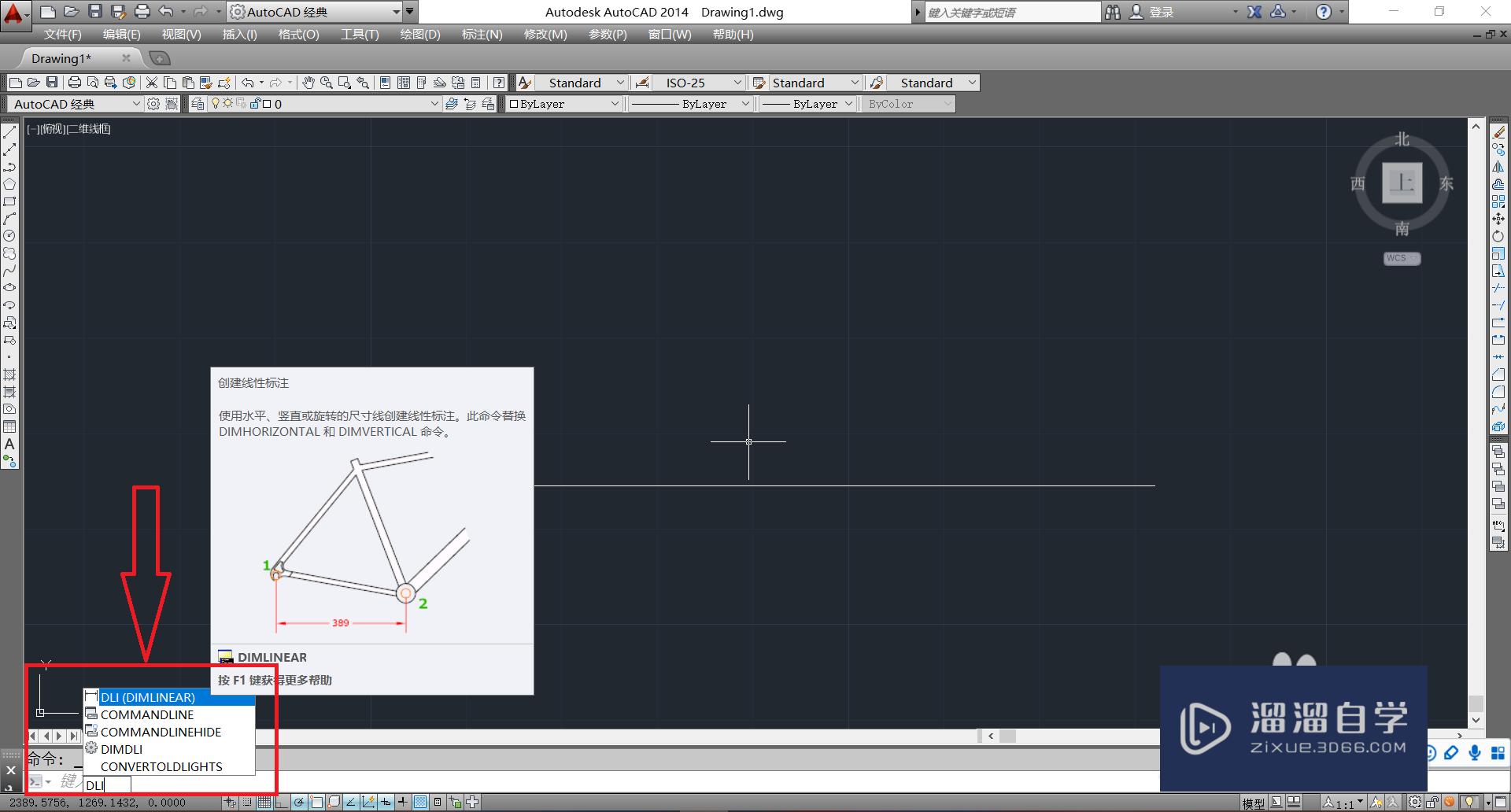The height and width of the screenshot is (812, 1511).
Task: Toggle Transparency display in status bar
Action: tap(420, 803)
